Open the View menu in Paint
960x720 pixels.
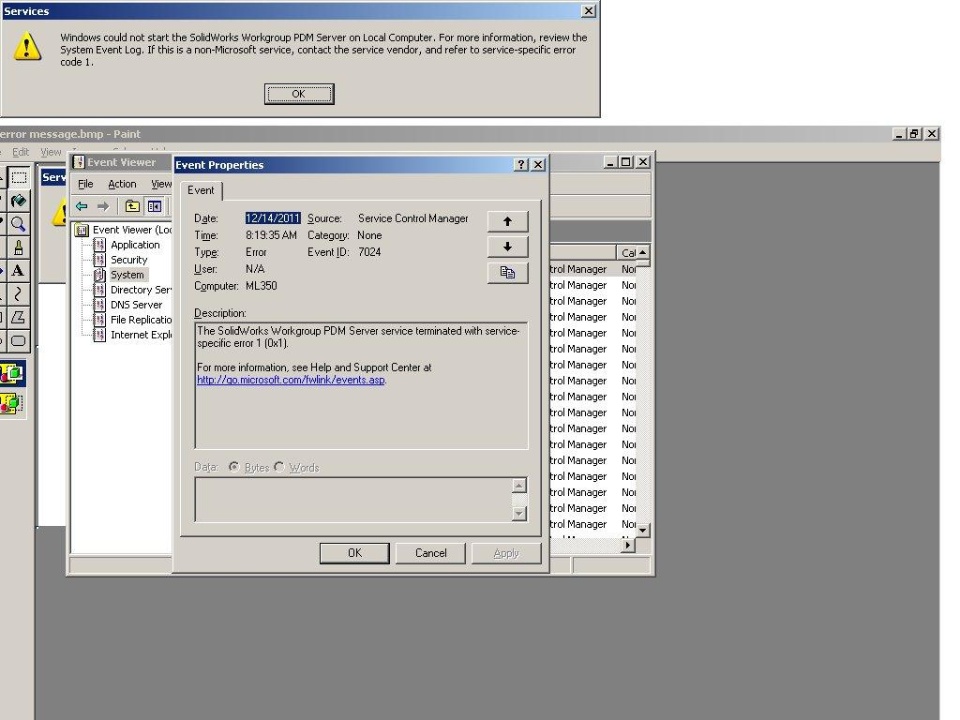[x=51, y=152]
